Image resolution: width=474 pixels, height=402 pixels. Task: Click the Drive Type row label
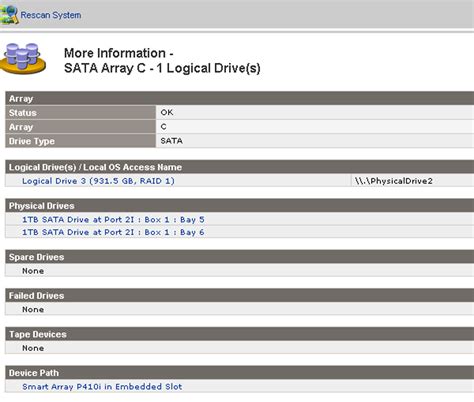pyautogui.click(x=81, y=141)
